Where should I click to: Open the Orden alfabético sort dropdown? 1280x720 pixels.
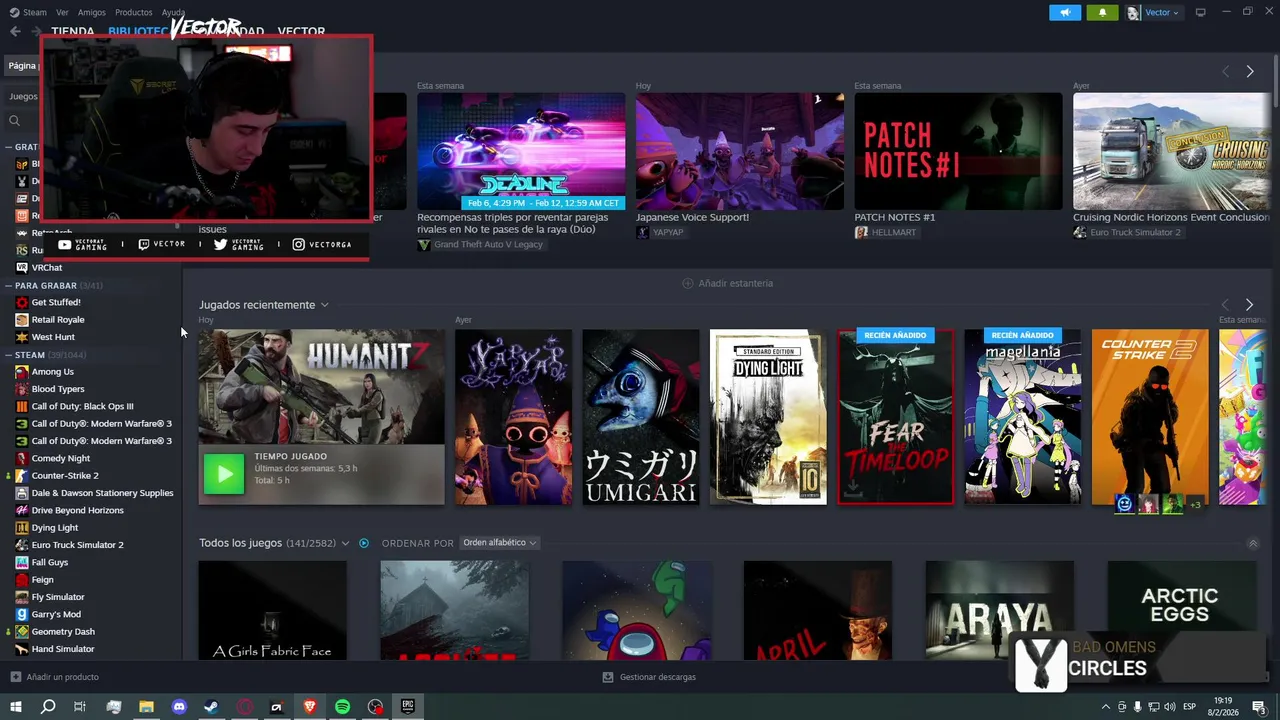(x=500, y=543)
